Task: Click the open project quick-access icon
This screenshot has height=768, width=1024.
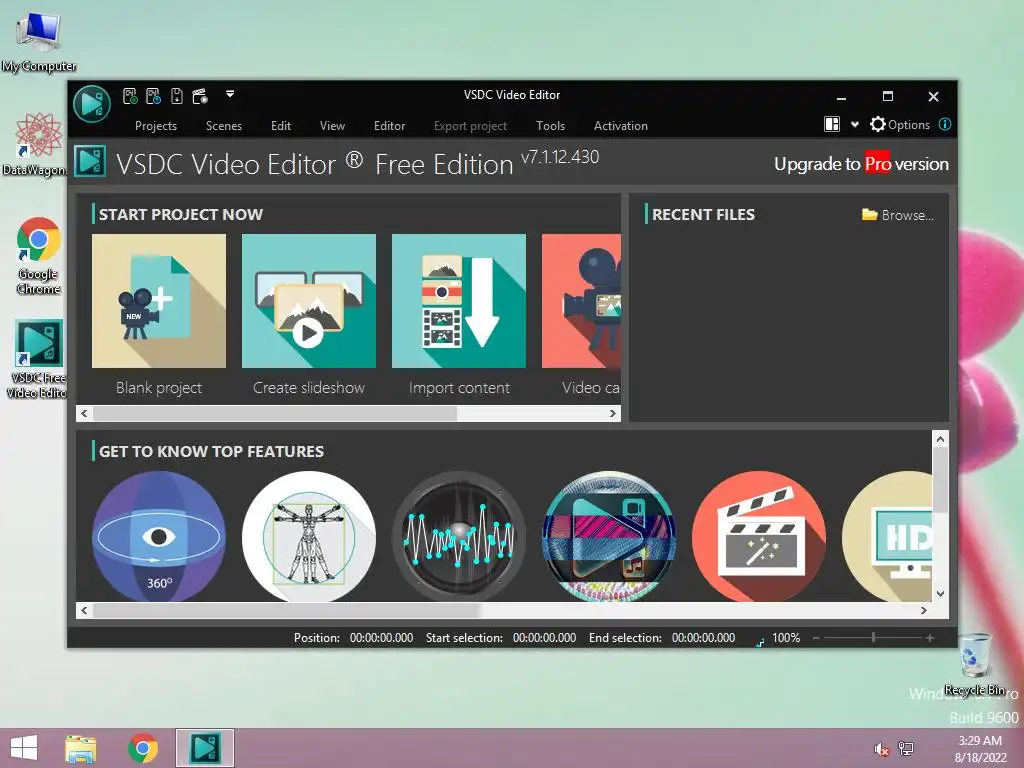Action: pos(153,96)
